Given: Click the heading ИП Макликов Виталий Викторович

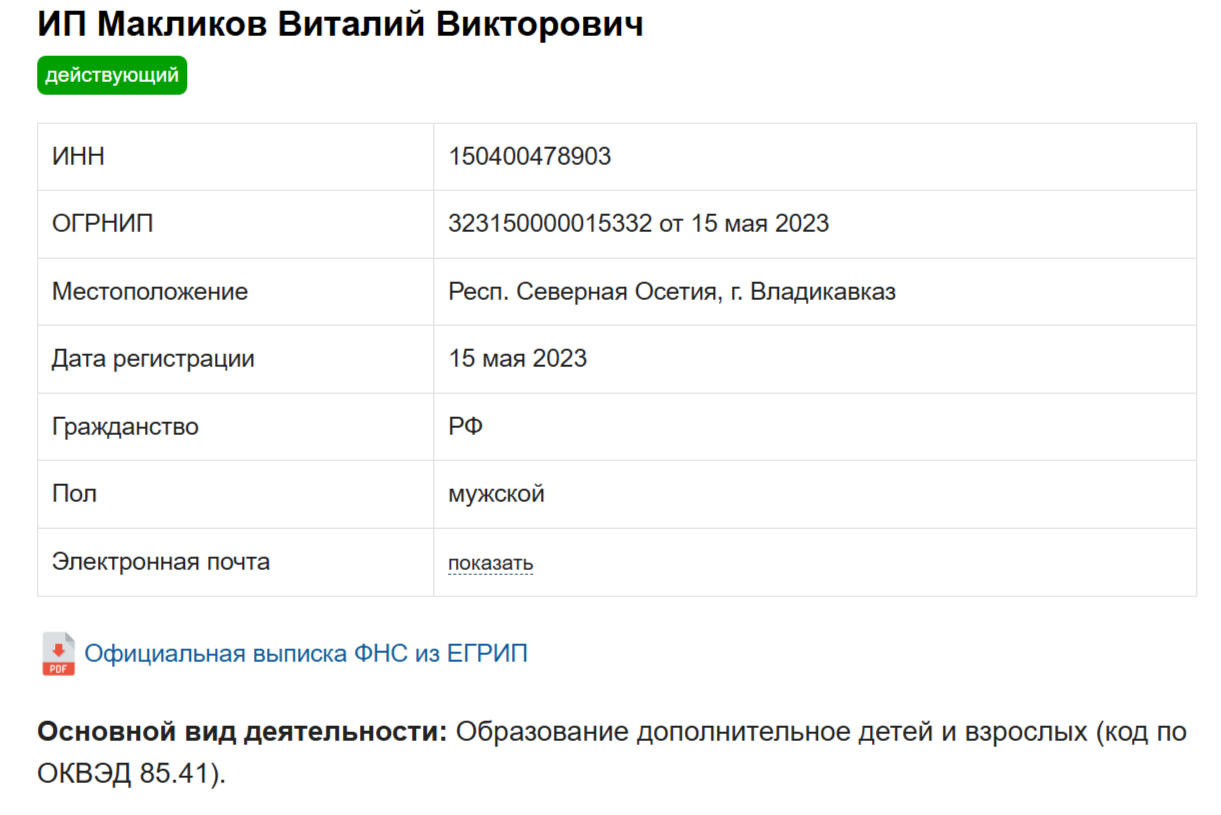Looking at the screenshot, I should tap(340, 24).
